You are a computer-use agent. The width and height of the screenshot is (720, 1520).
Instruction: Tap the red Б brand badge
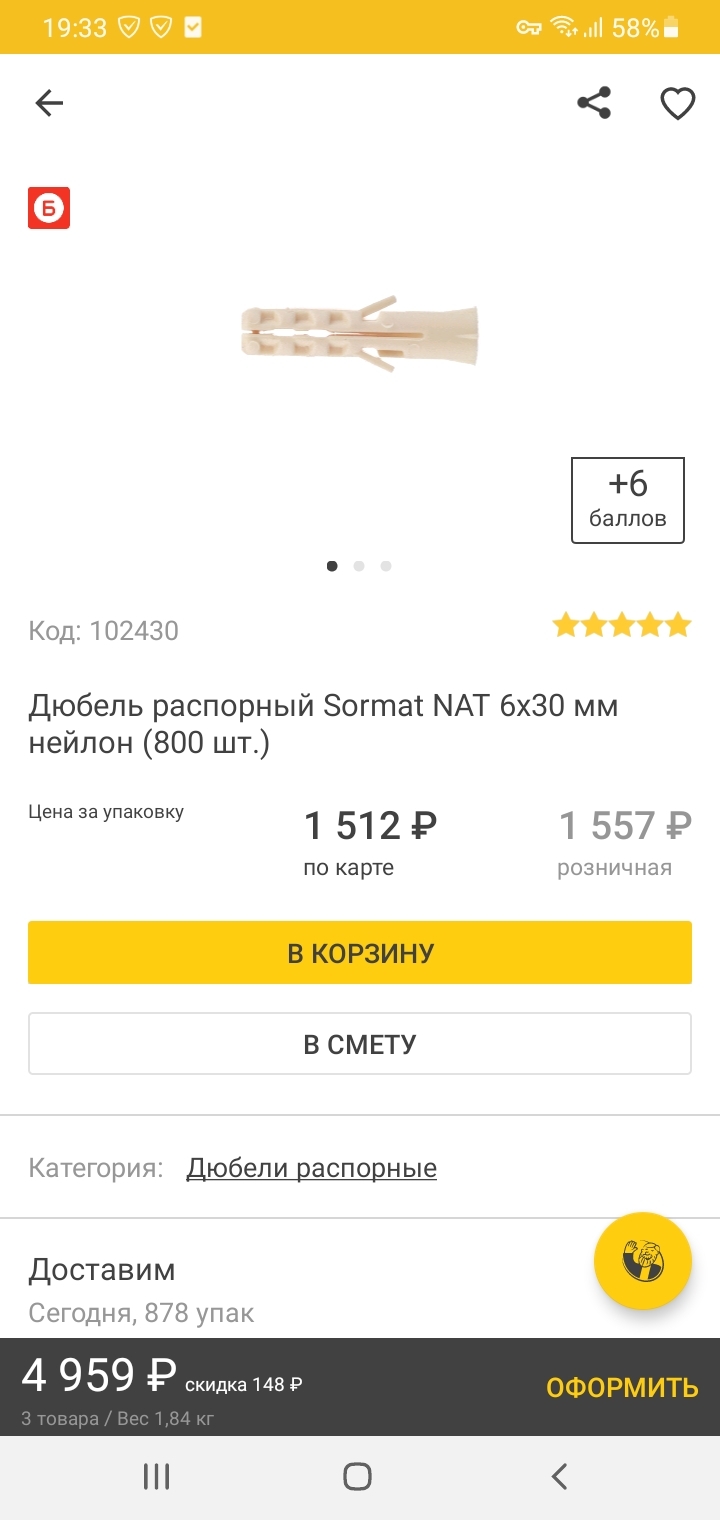tap(49, 208)
